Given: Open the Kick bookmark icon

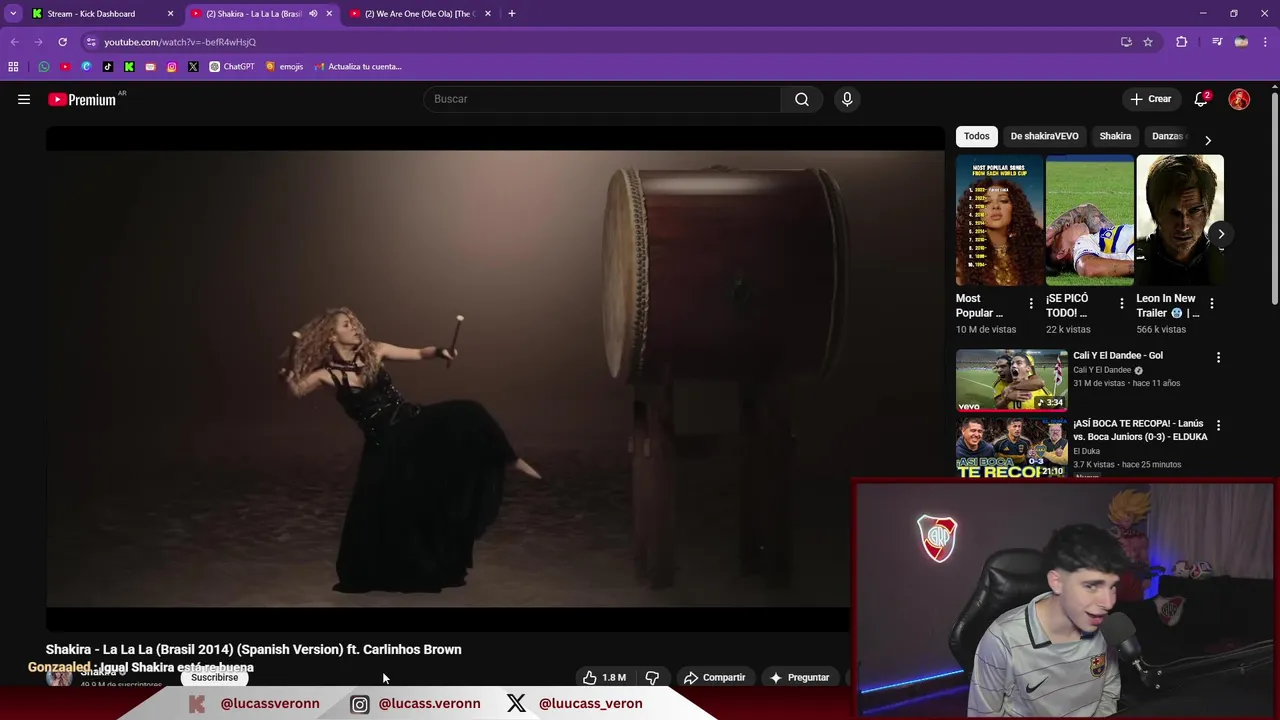Looking at the screenshot, I should [x=129, y=67].
